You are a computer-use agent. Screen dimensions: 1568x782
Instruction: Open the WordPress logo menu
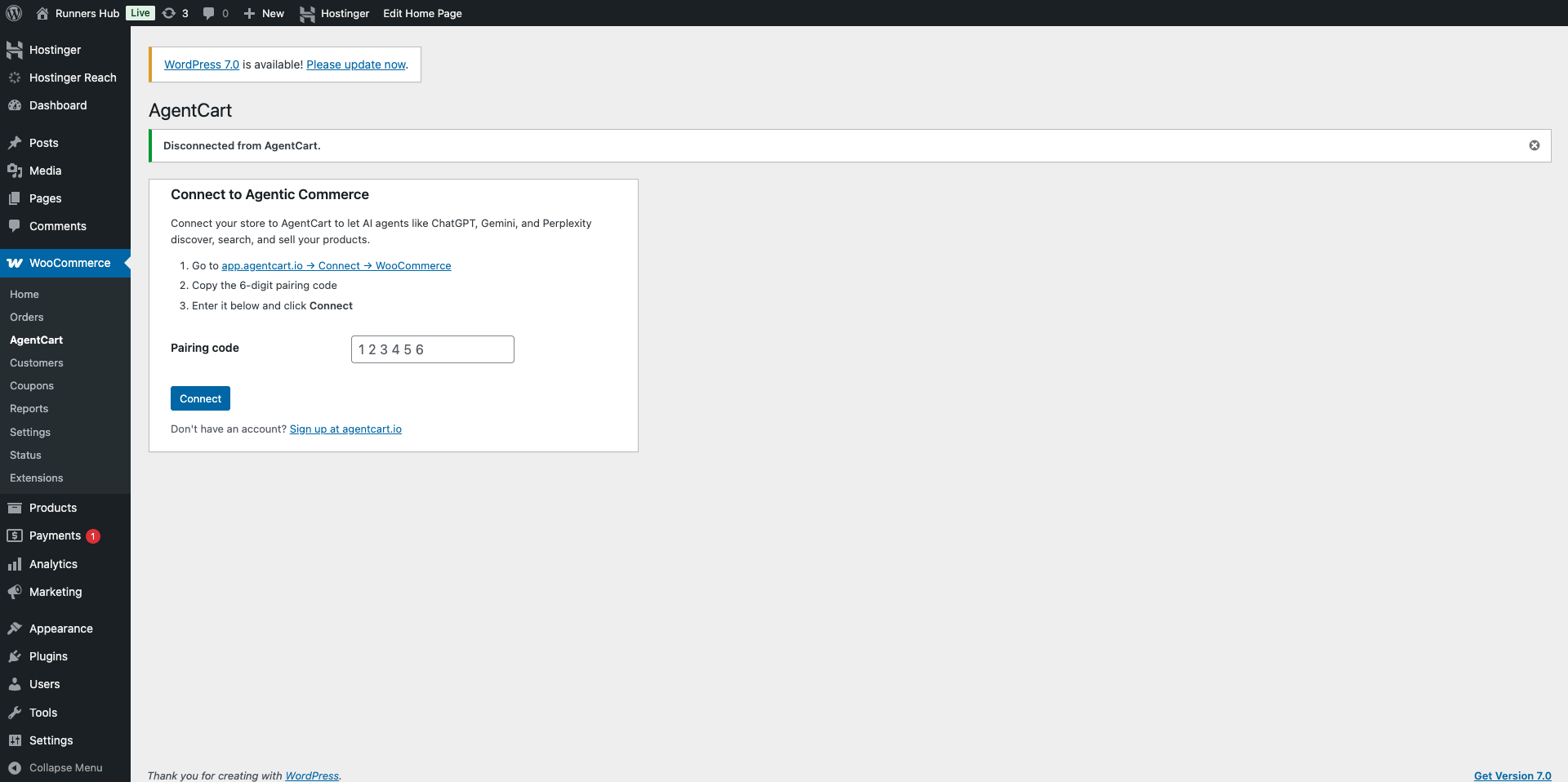click(14, 13)
